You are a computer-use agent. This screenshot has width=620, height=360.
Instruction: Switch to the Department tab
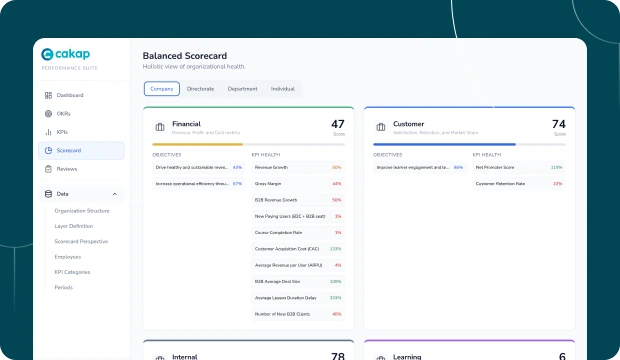[x=242, y=89]
